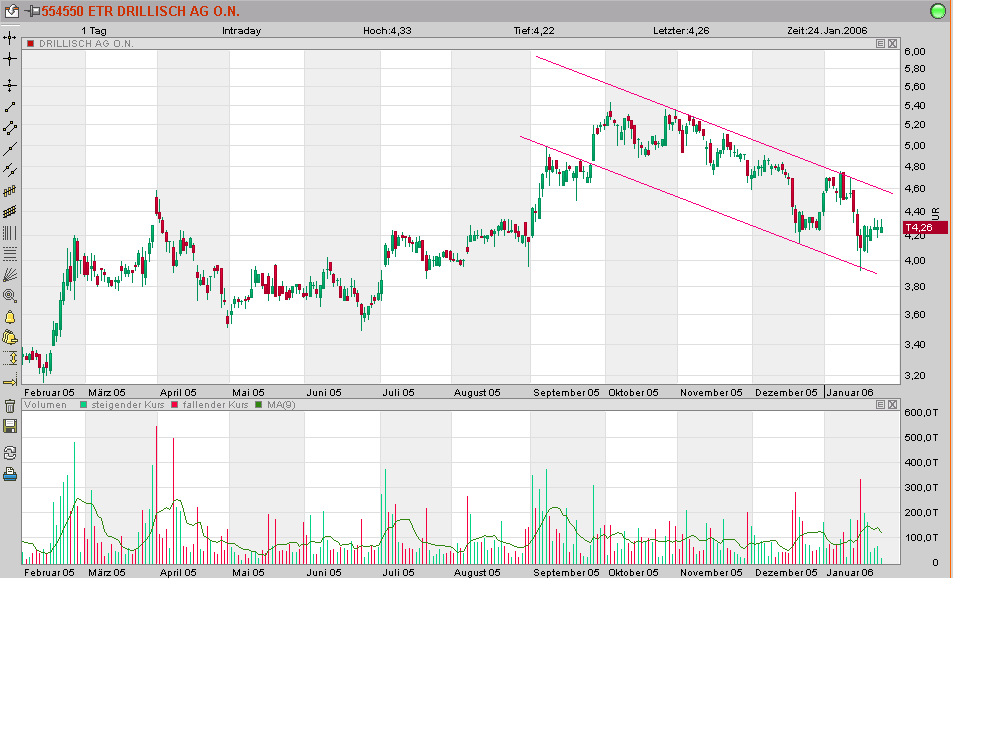
Task: Select the line segment drawing tool
Action: 10,107
